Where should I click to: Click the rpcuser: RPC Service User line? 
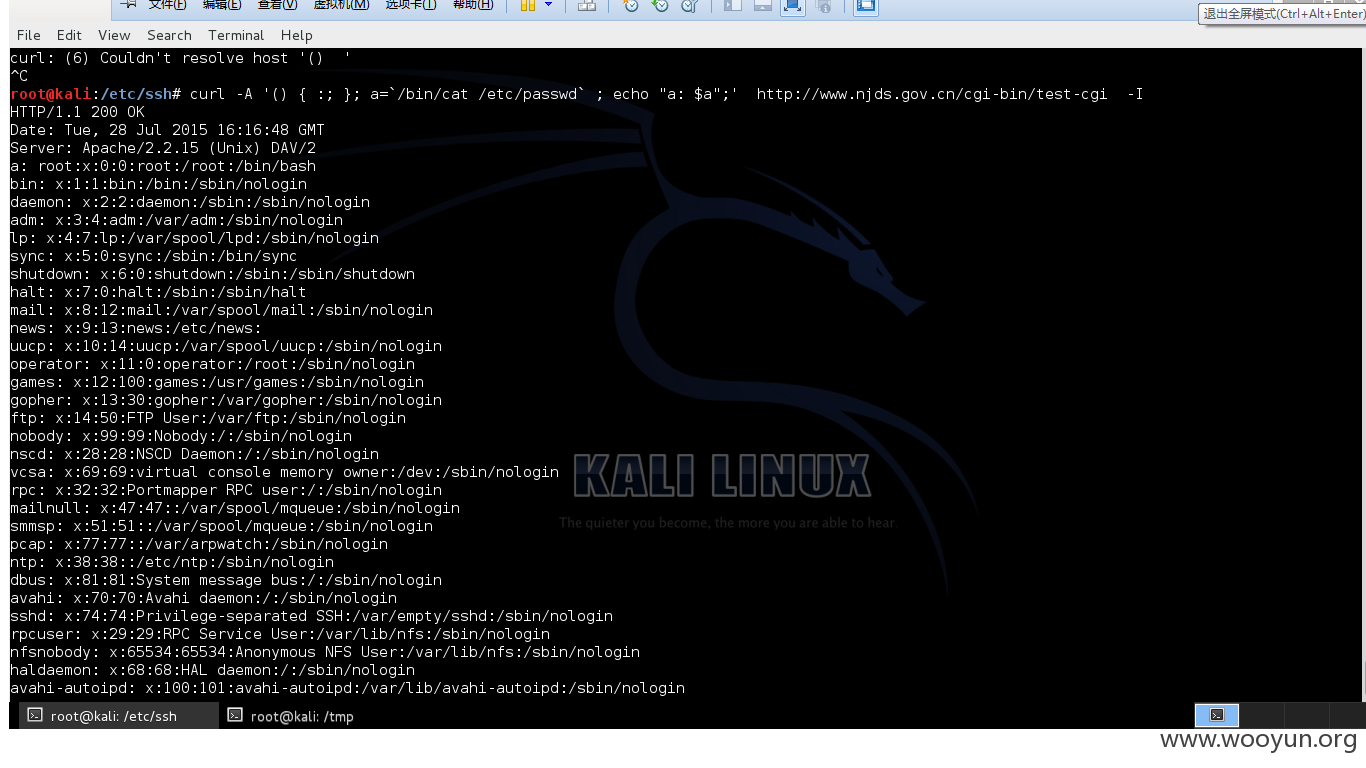tap(280, 634)
